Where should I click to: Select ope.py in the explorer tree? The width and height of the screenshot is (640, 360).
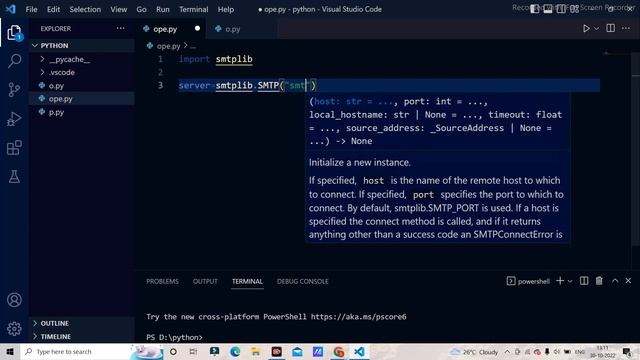82,99
